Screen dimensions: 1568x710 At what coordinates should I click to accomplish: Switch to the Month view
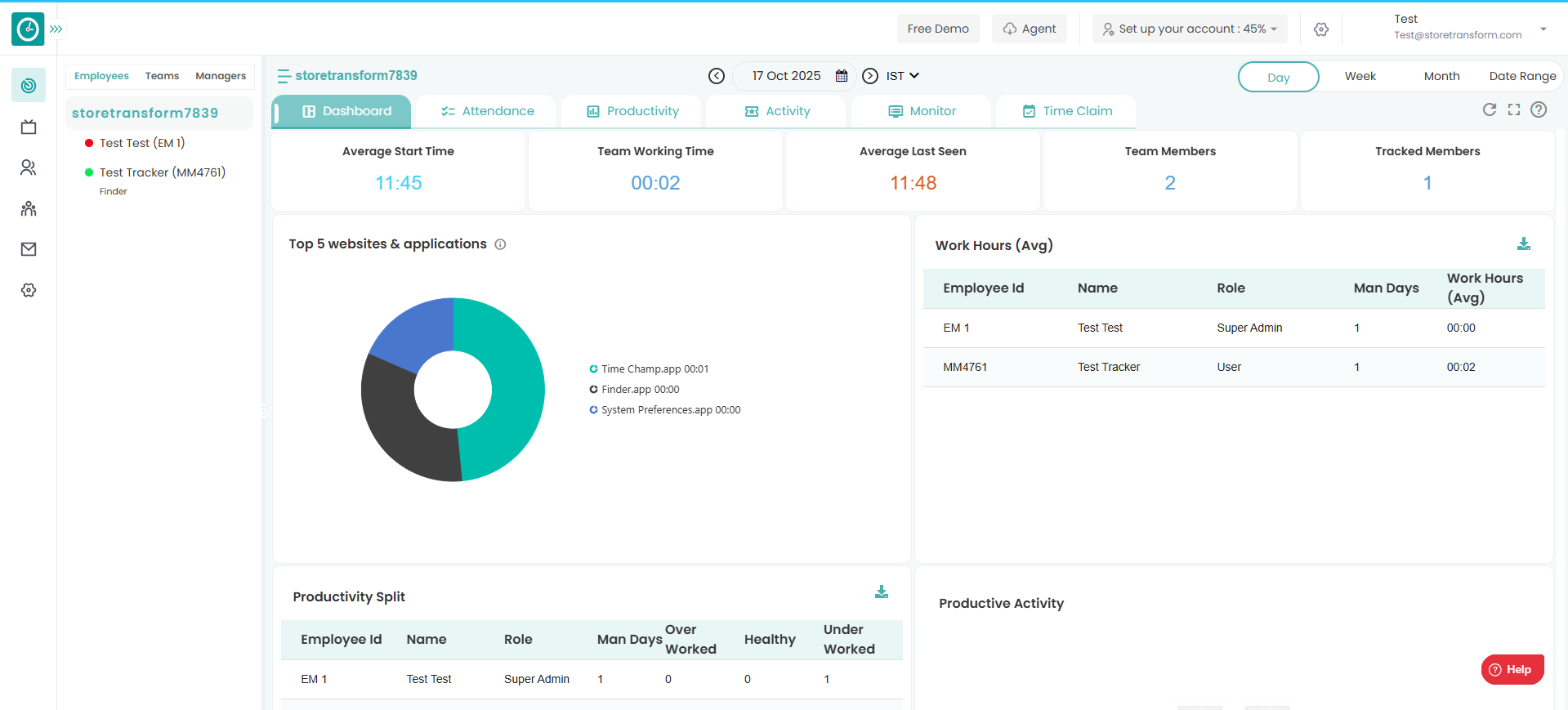[x=1441, y=76]
